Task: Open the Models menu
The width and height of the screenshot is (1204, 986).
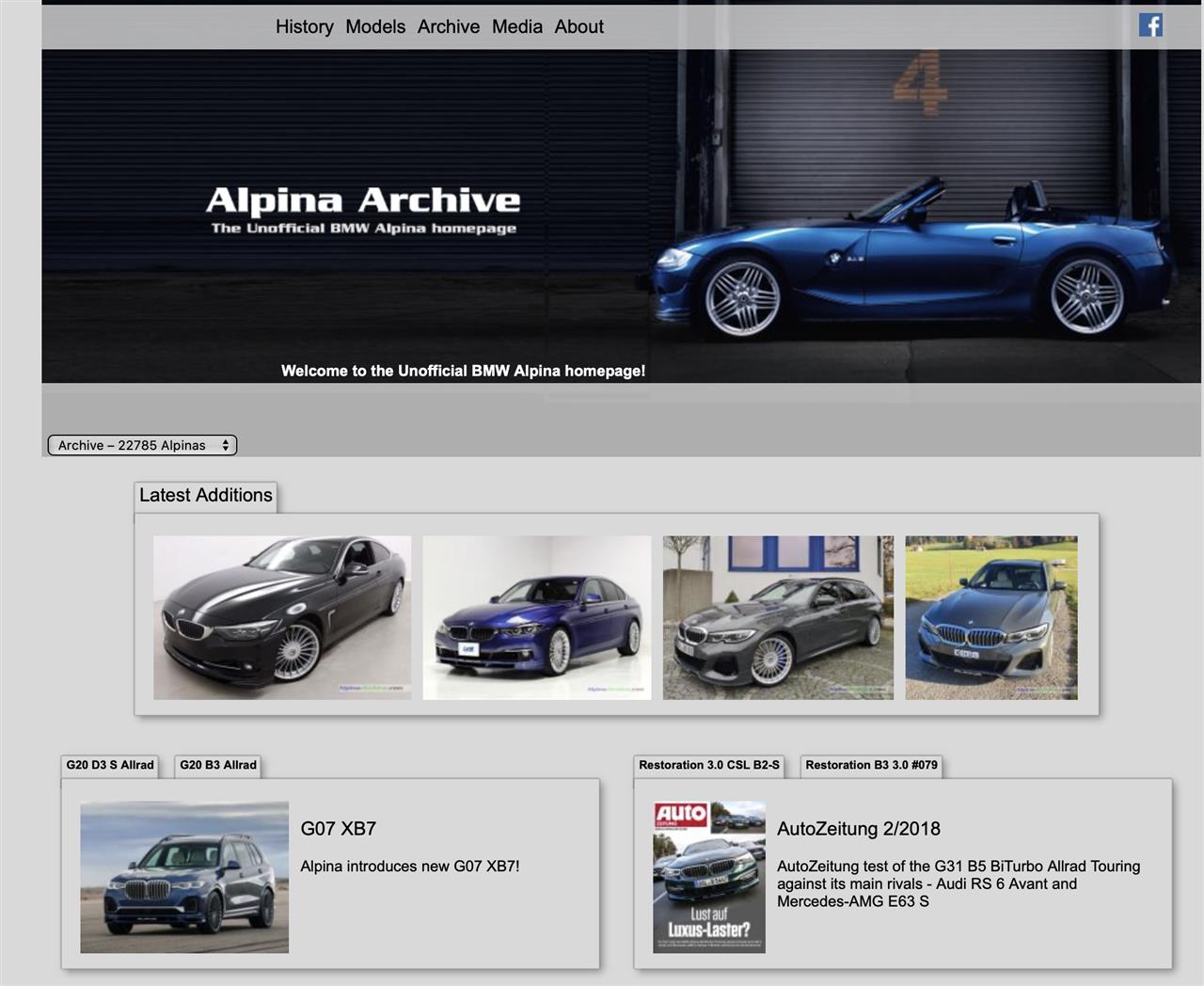Action: pyautogui.click(x=375, y=27)
